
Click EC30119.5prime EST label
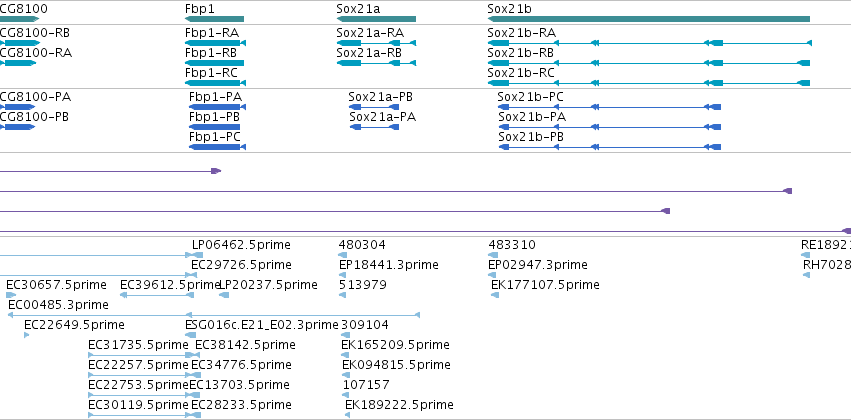(x=138, y=405)
